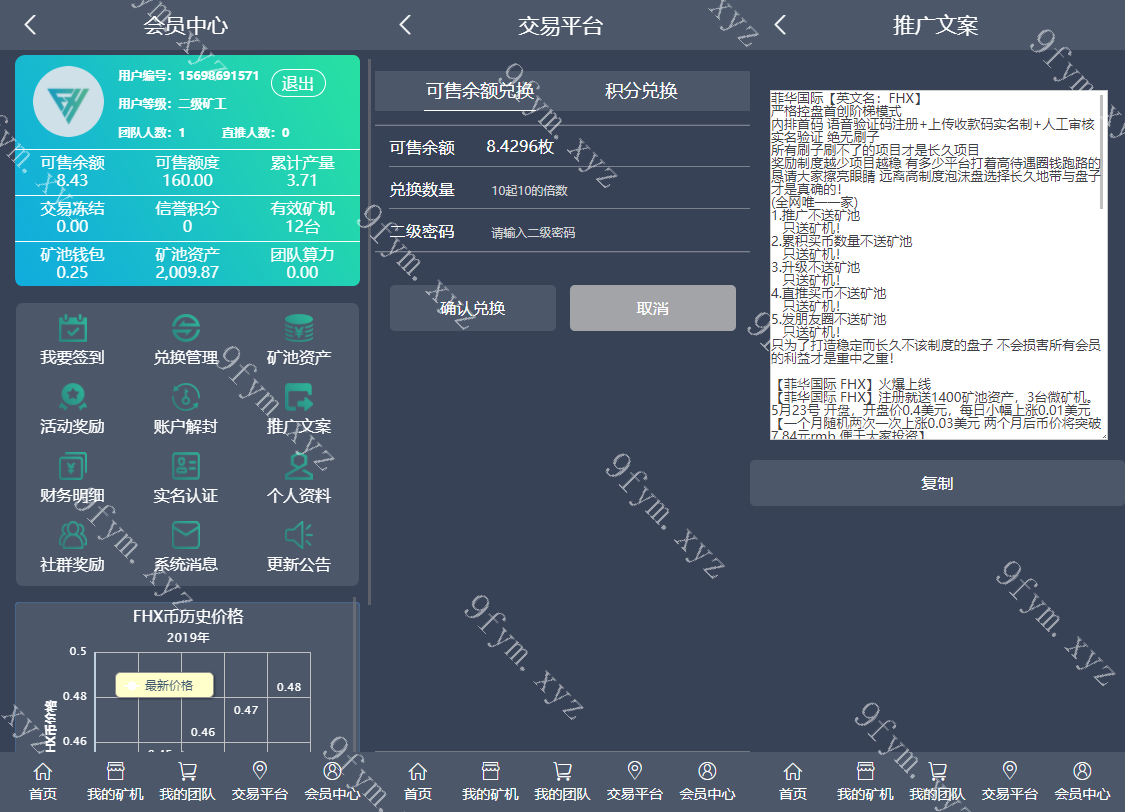Image resolution: width=1125 pixels, height=812 pixels.
Task: Click 交易冻结 0.00 stat
Action: 72,217
